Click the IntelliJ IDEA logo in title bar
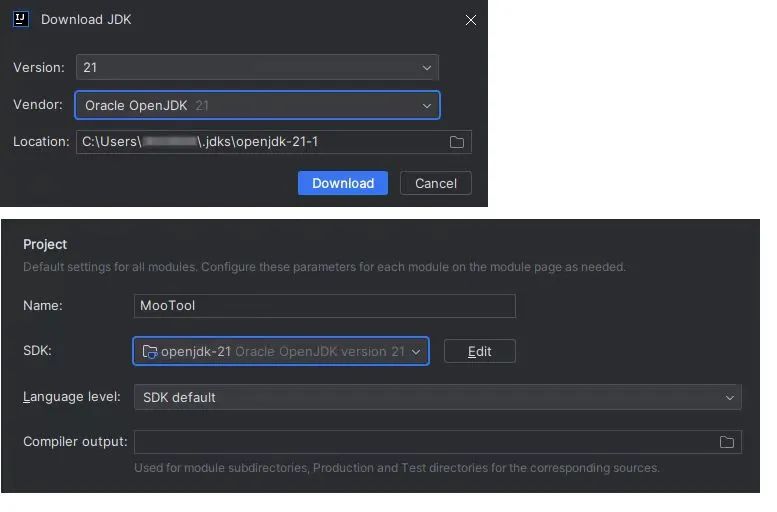The height and width of the screenshot is (512, 777). tap(21, 19)
